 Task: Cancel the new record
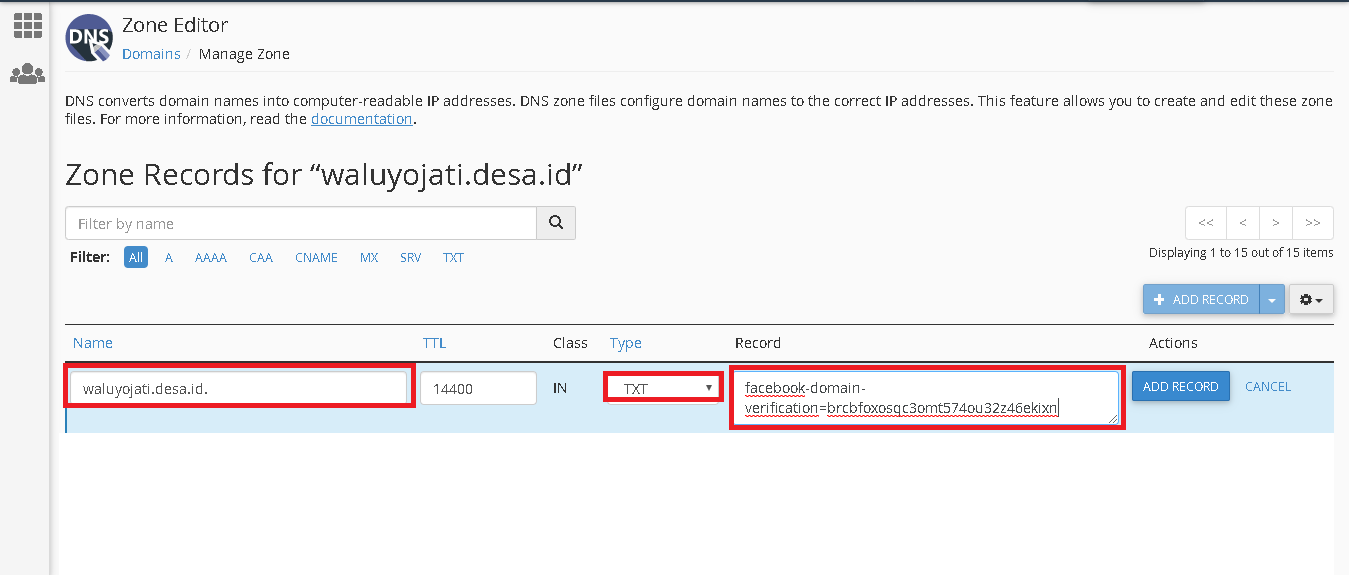(x=1268, y=386)
